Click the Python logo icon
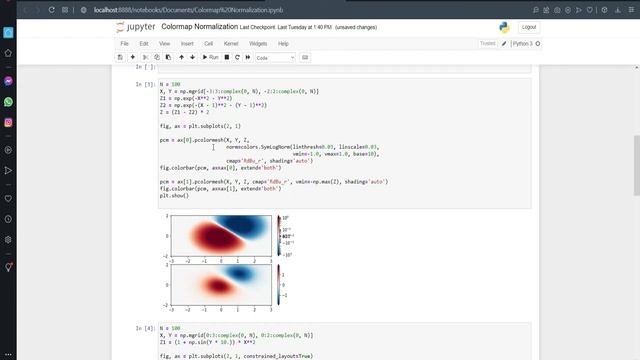Screen dimensions: 640x360 coord(504,27)
